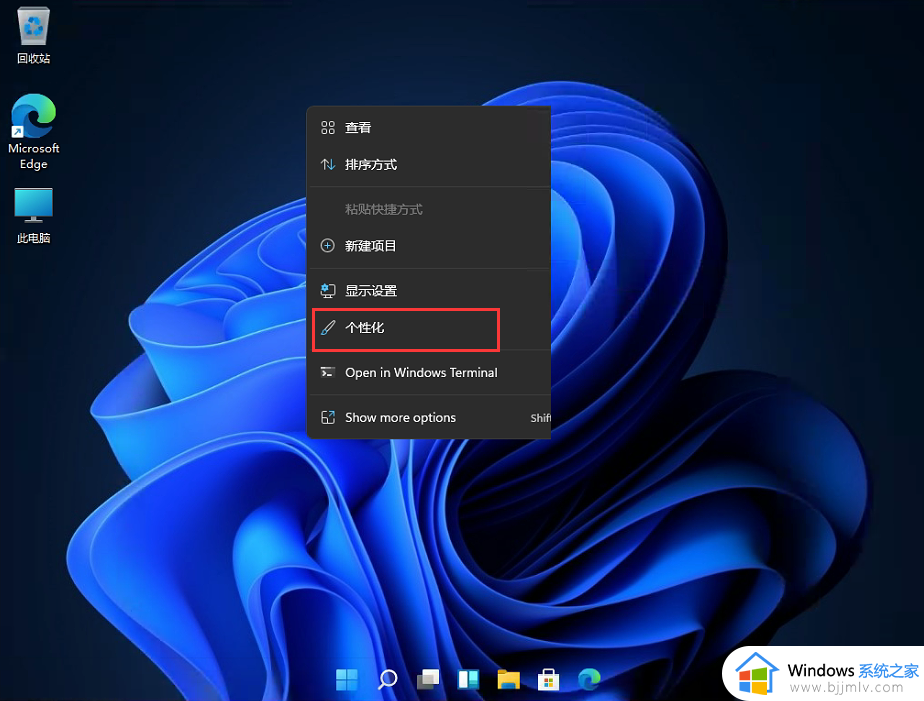This screenshot has width=924, height=701.
Task: Open 显示设置 from the context menu
Action: tap(429, 290)
